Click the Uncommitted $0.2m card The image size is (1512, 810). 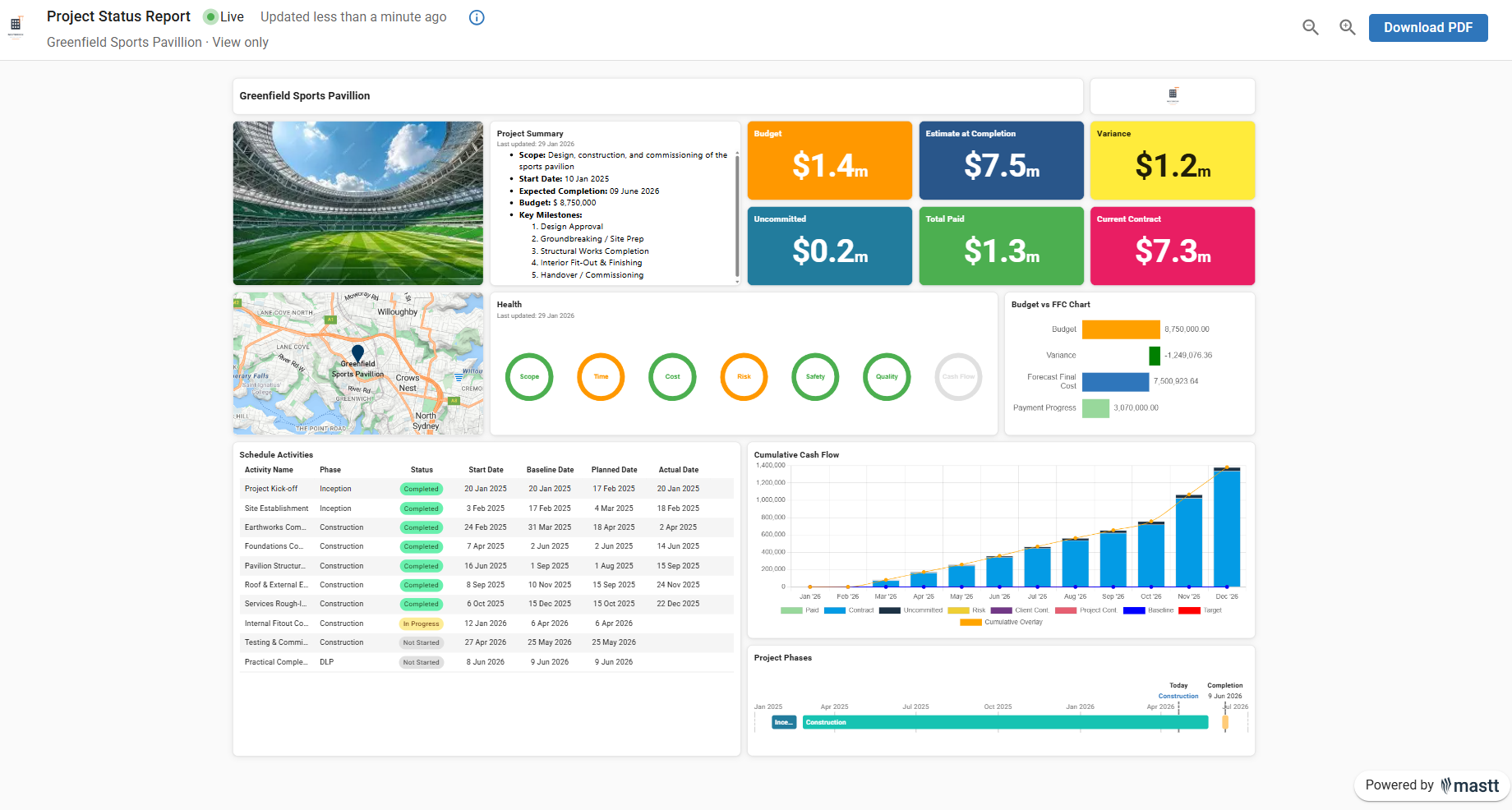(x=830, y=246)
